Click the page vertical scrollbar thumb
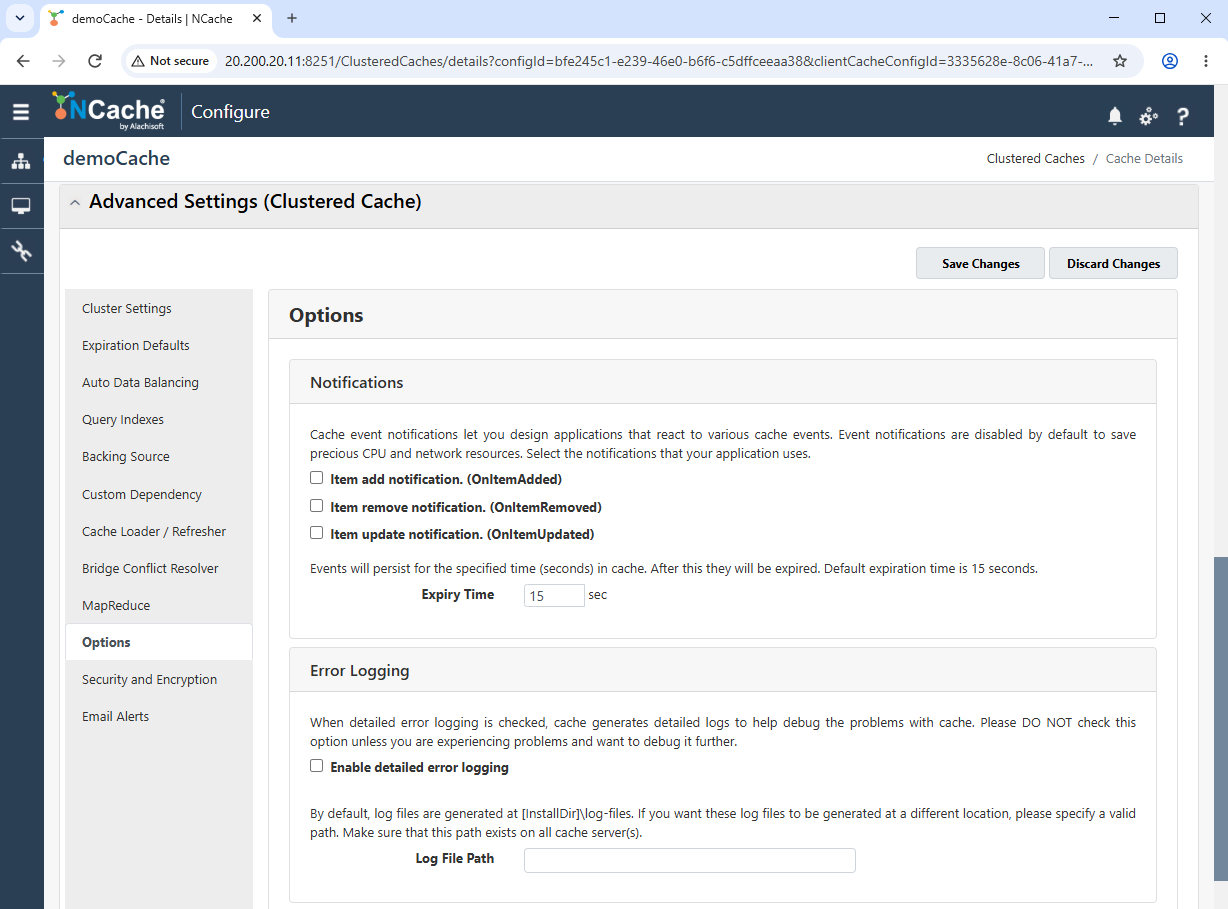This screenshot has width=1228, height=909. pyautogui.click(x=1220, y=720)
